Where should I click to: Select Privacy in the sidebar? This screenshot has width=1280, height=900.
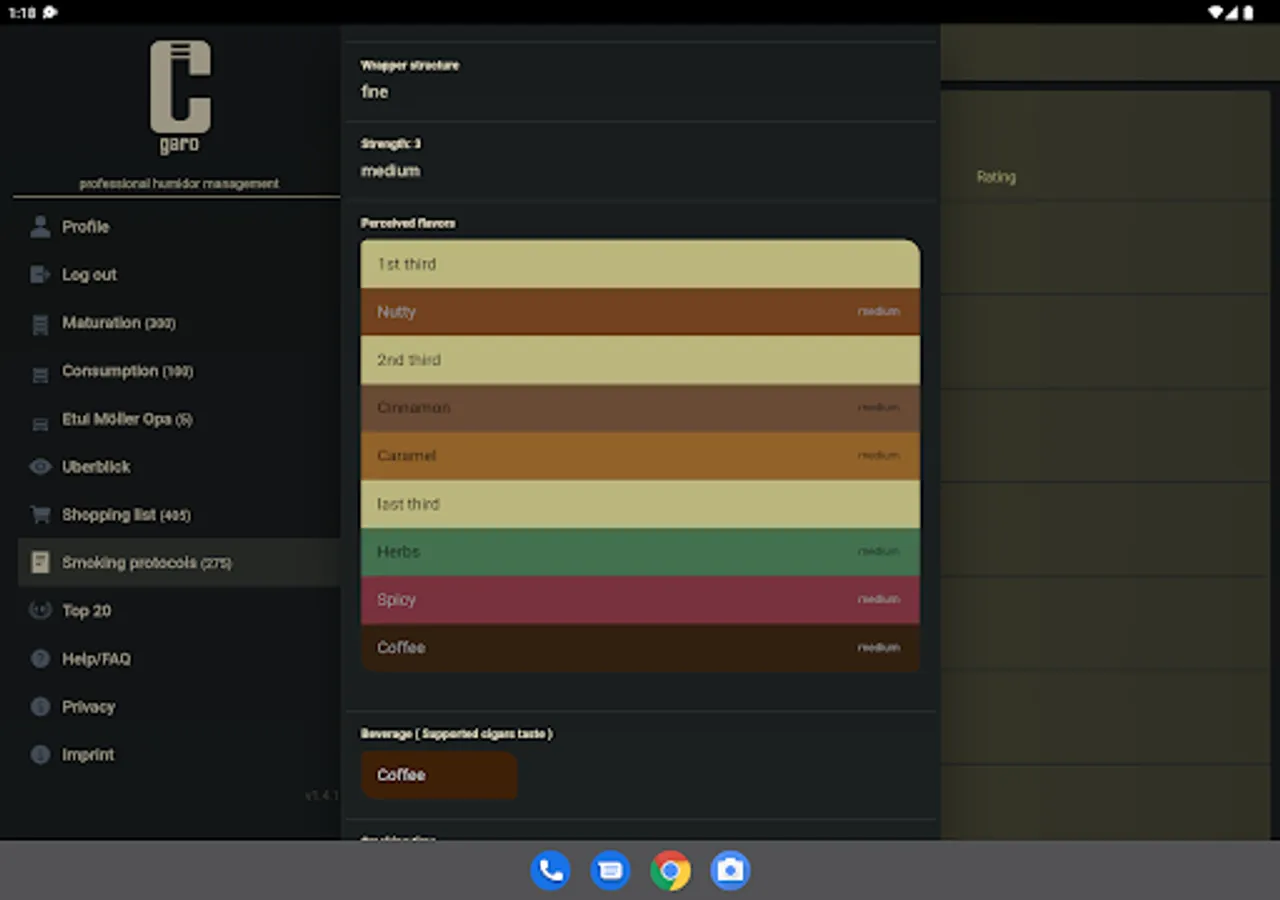pos(179,707)
